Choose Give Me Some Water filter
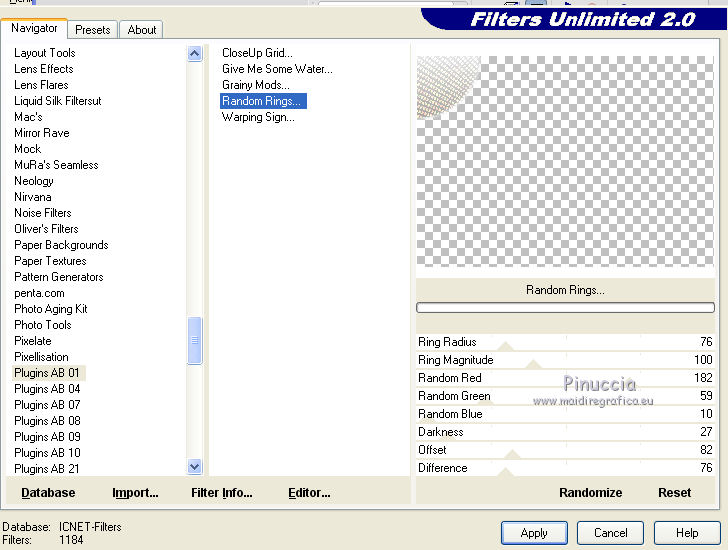Viewport: 728px width, 550px height. point(277,69)
